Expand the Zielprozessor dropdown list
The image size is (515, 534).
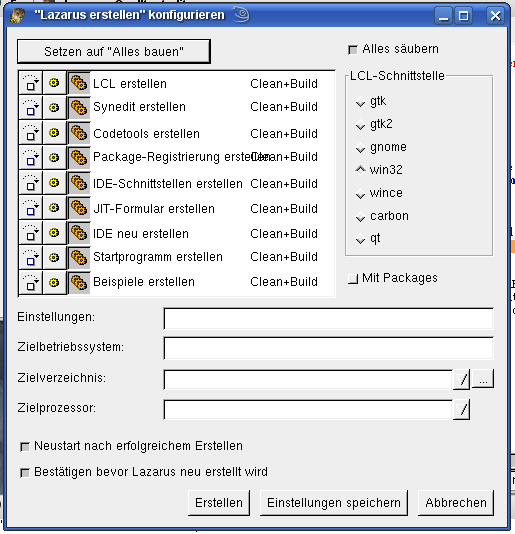(x=462, y=409)
